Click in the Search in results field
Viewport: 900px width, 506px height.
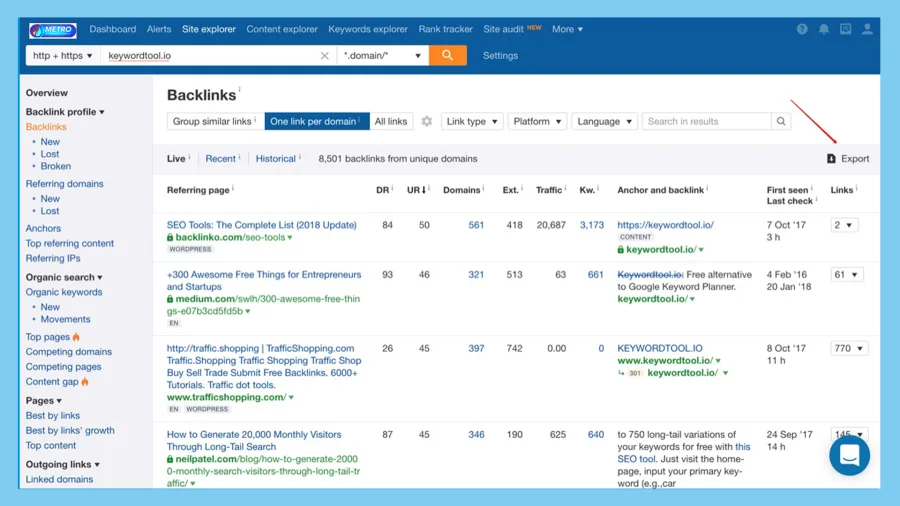click(707, 121)
